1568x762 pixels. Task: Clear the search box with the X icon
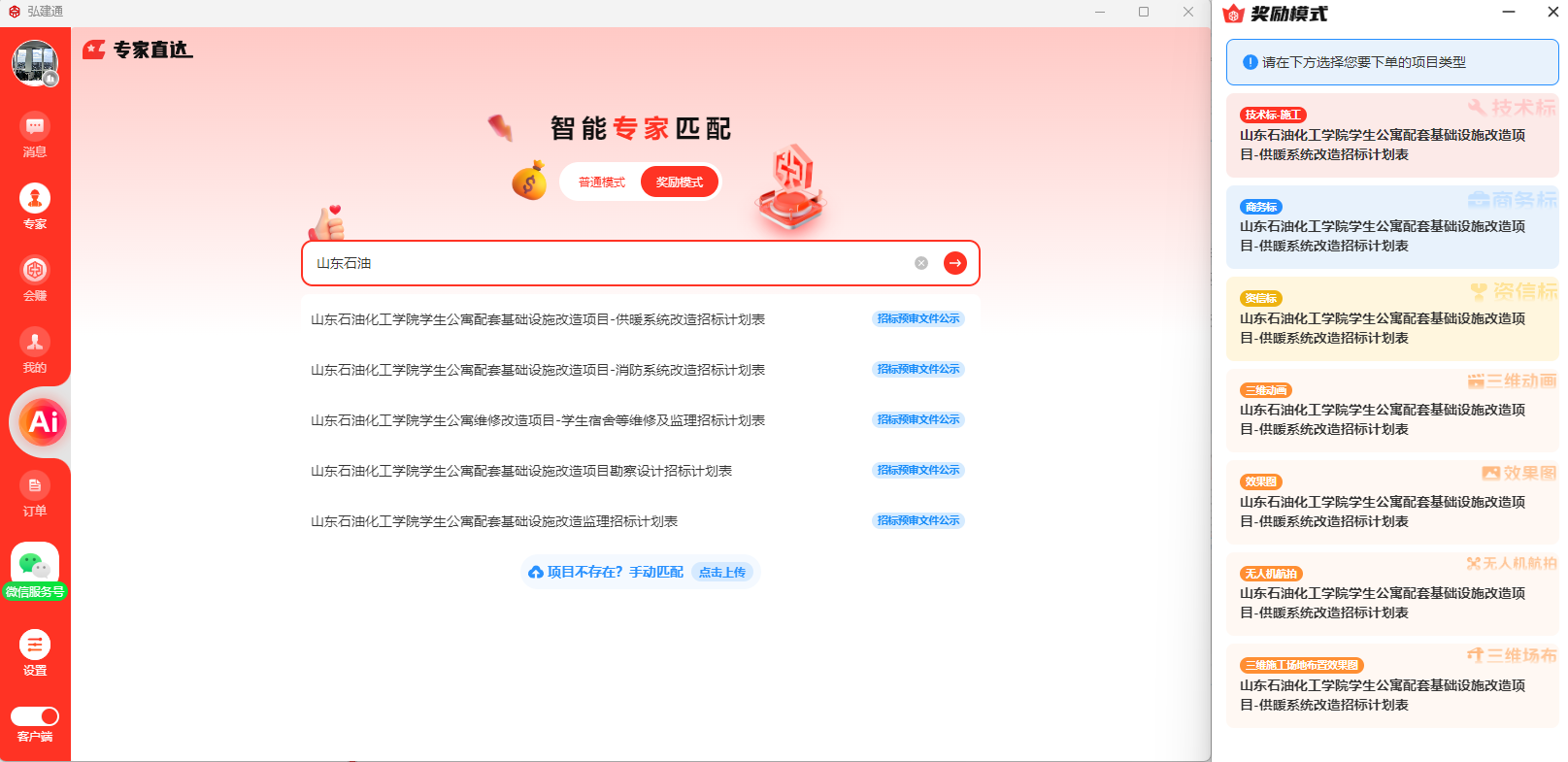921,263
